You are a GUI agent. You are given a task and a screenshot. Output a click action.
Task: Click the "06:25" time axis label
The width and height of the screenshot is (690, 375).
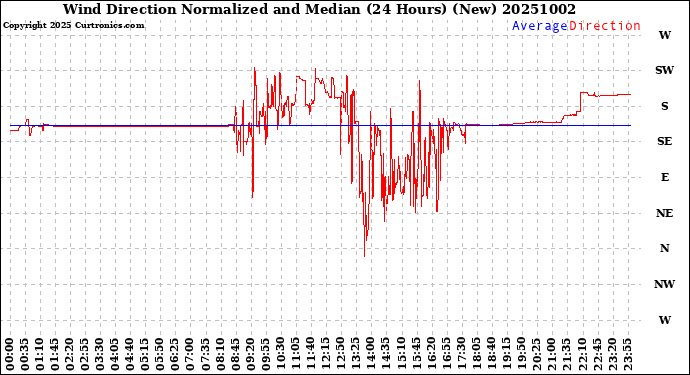click(175, 354)
